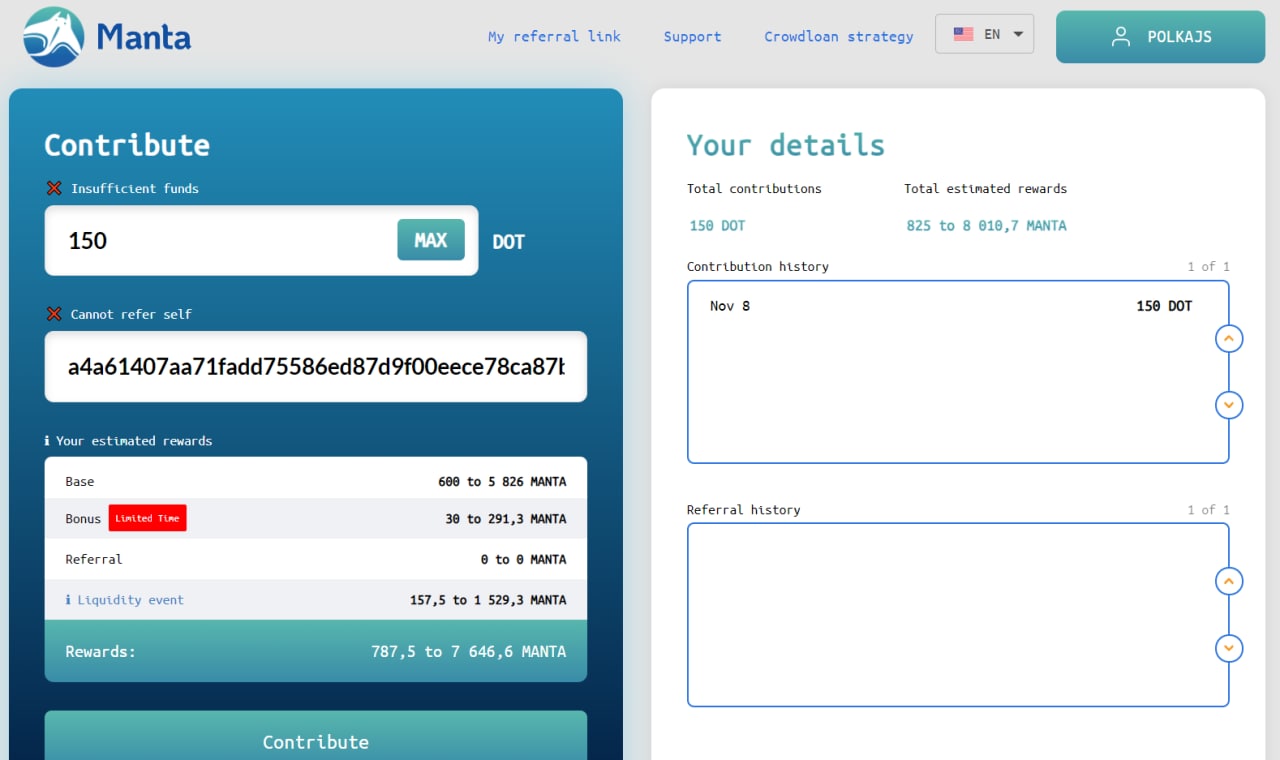1280x760 pixels.
Task: Click the Manta brand name text
Action: pyautogui.click(x=144, y=37)
